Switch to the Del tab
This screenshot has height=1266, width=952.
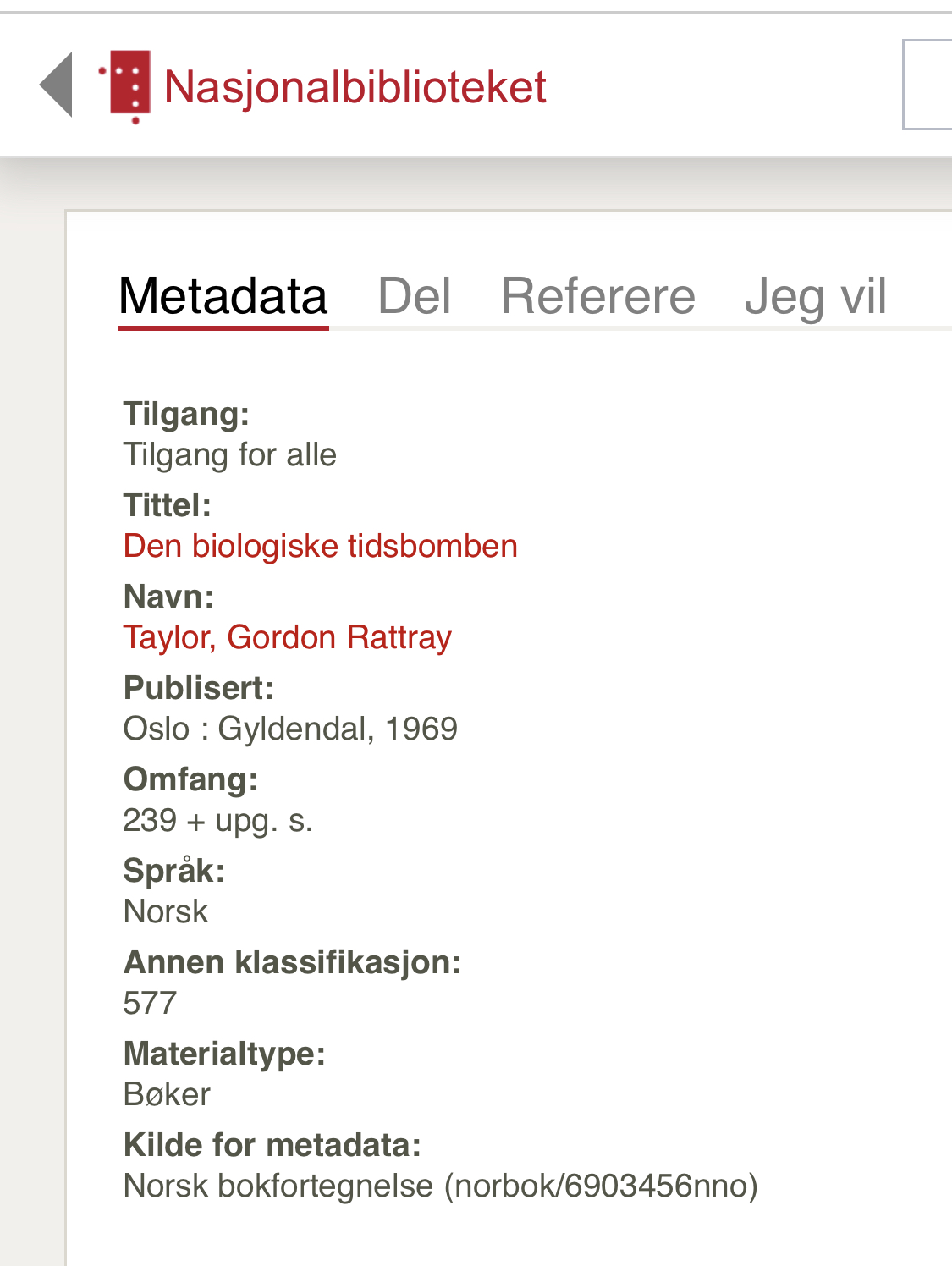(414, 297)
